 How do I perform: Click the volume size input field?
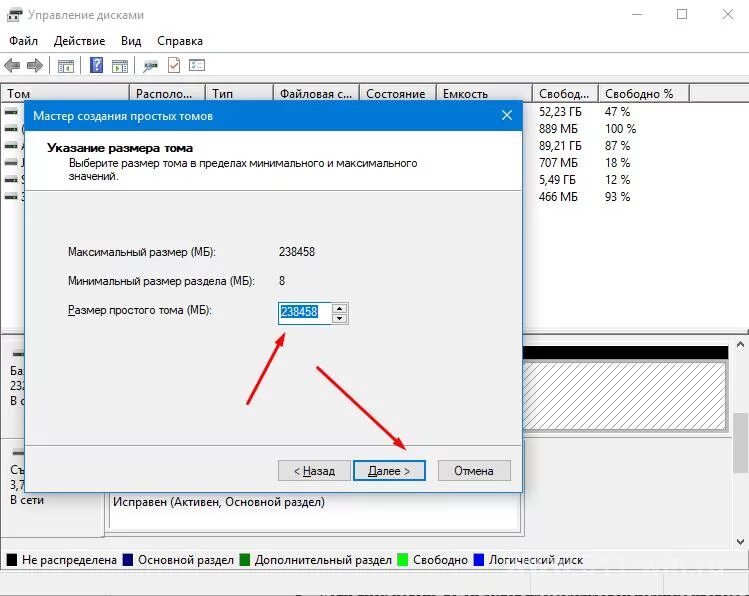click(x=304, y=313)
